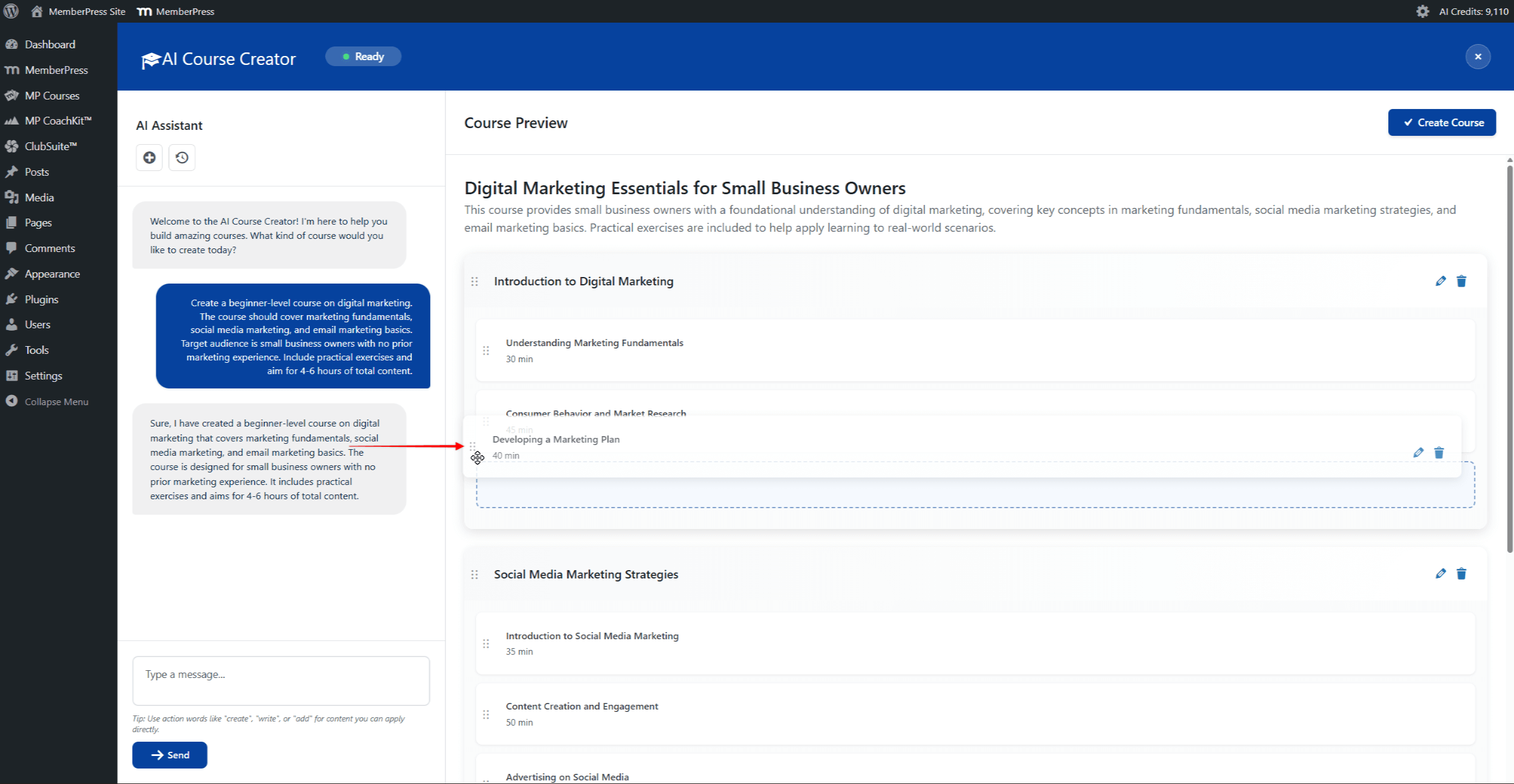Open MP CoachKit from the sidebar
Viewport: 1514px width, 784px height.
pos(57,120)
